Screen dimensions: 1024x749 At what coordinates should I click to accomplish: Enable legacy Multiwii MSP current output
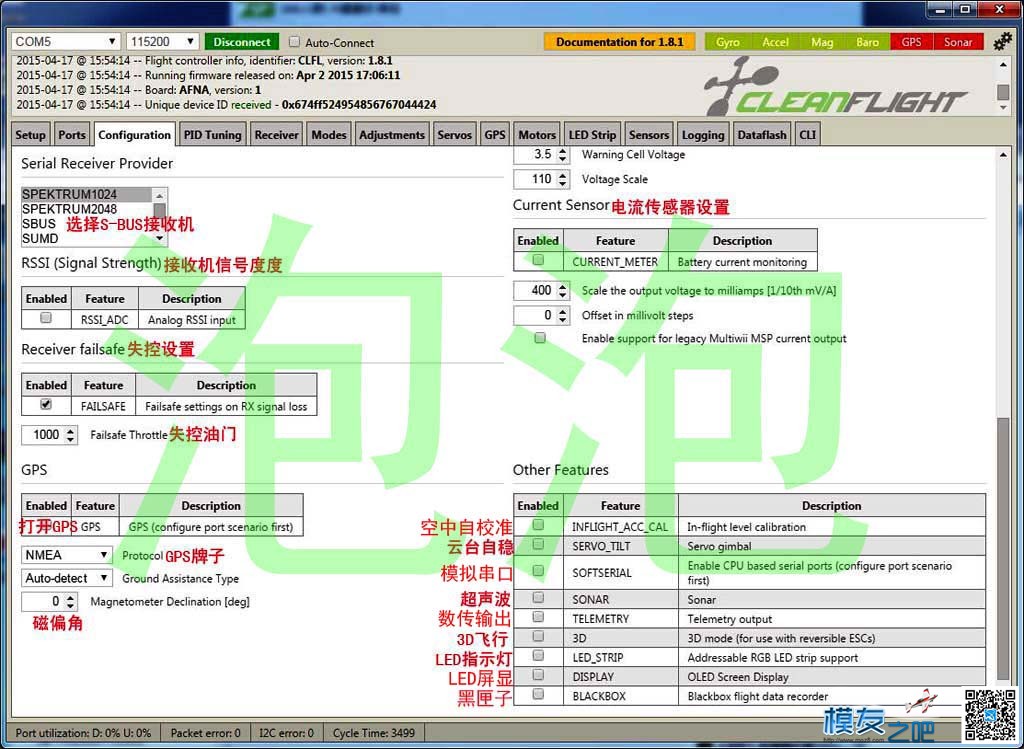540,338
